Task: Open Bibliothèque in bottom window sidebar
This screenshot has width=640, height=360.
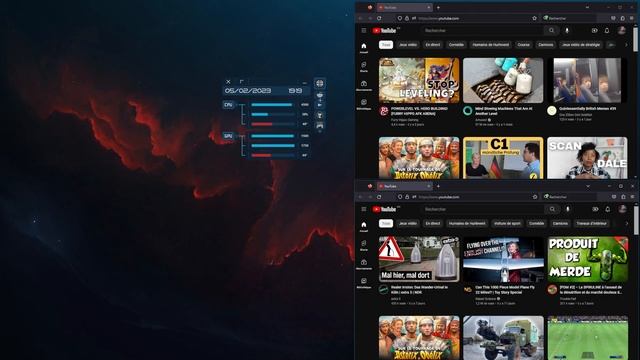Action: coord(364,283)
